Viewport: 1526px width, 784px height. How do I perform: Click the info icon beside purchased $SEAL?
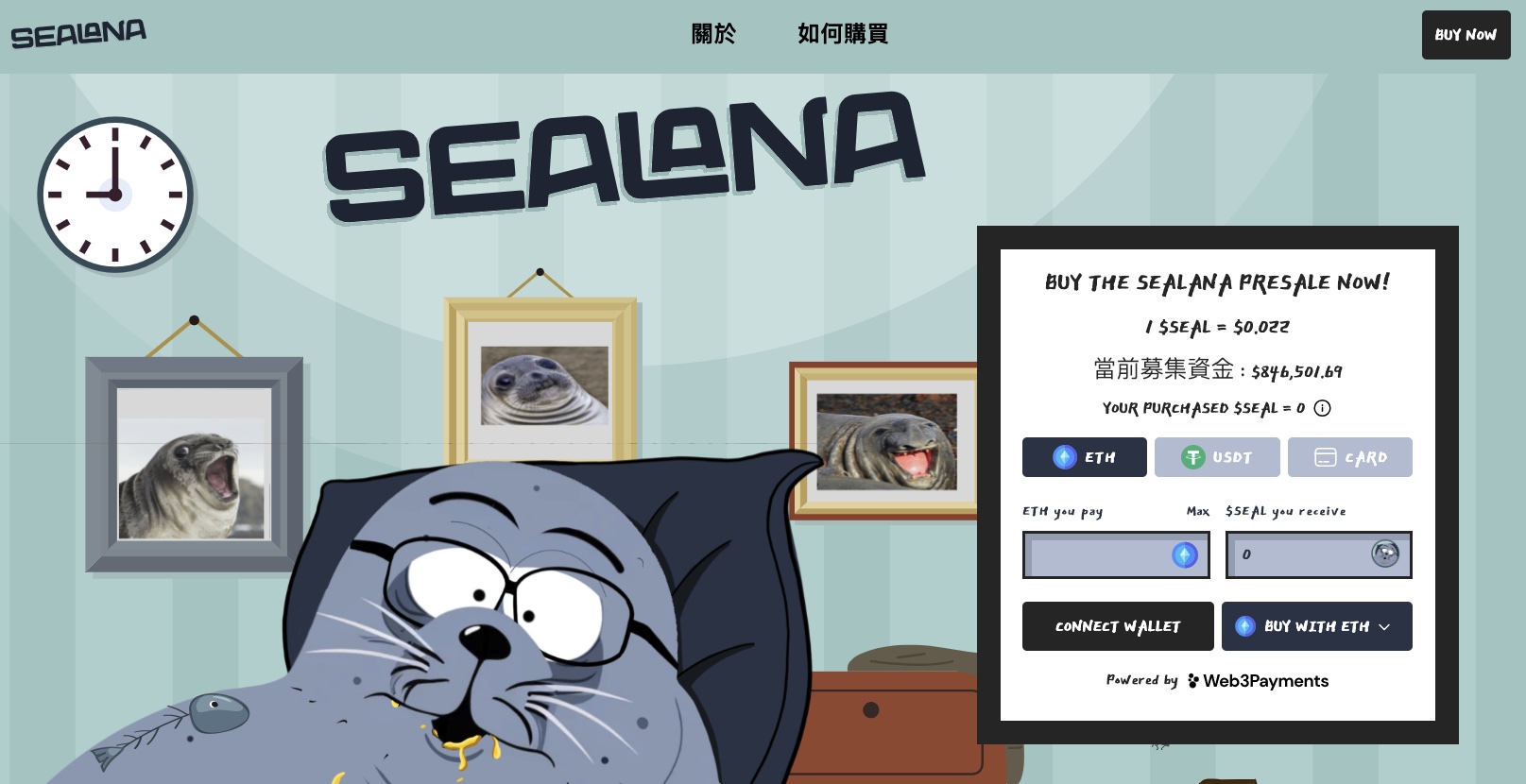(x=1323, y=408)
